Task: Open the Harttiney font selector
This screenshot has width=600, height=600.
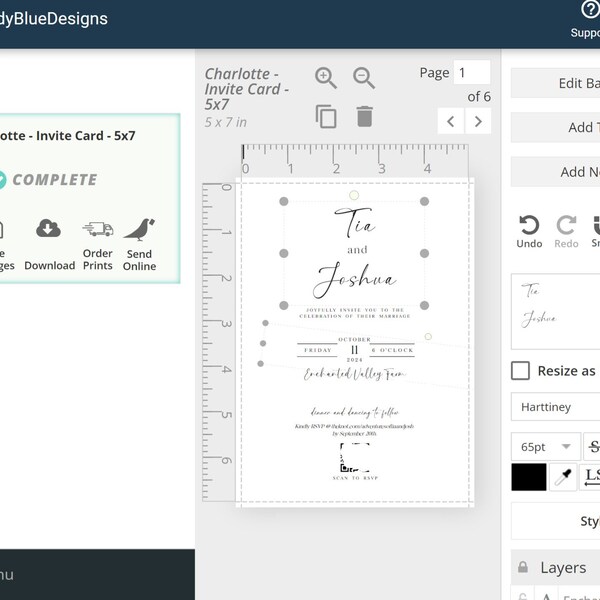Action: point(556,407)
